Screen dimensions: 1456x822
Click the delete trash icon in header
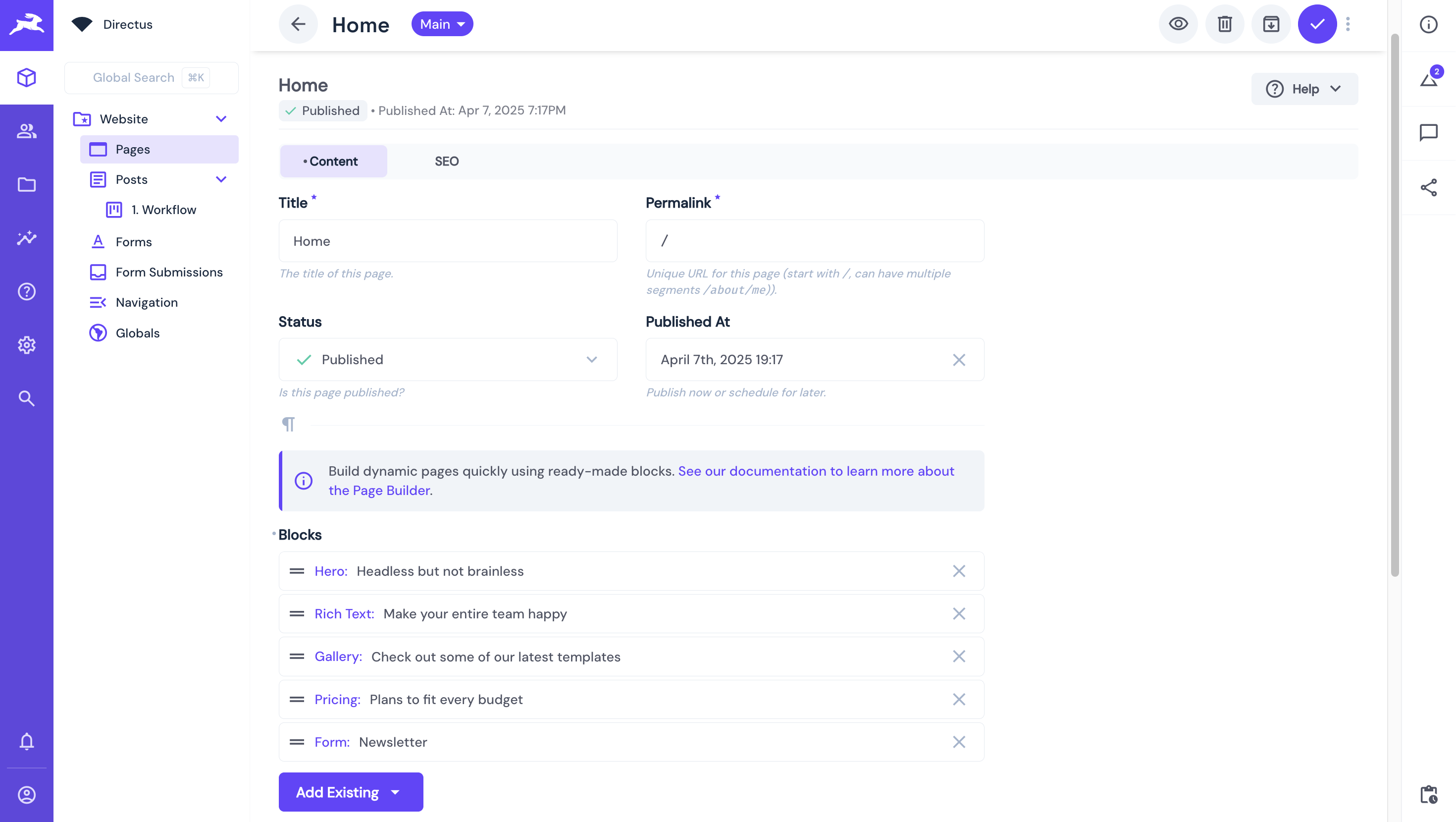click(1224, 24)
